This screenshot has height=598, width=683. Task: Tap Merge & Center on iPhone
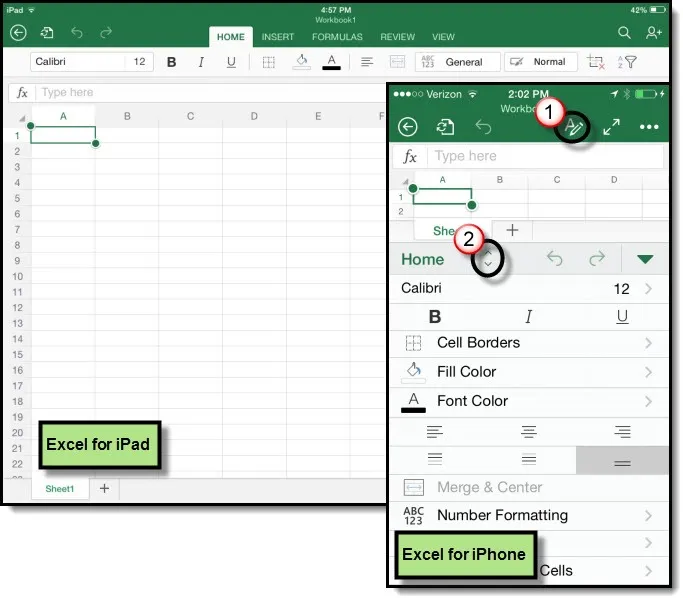pos(529,487)
